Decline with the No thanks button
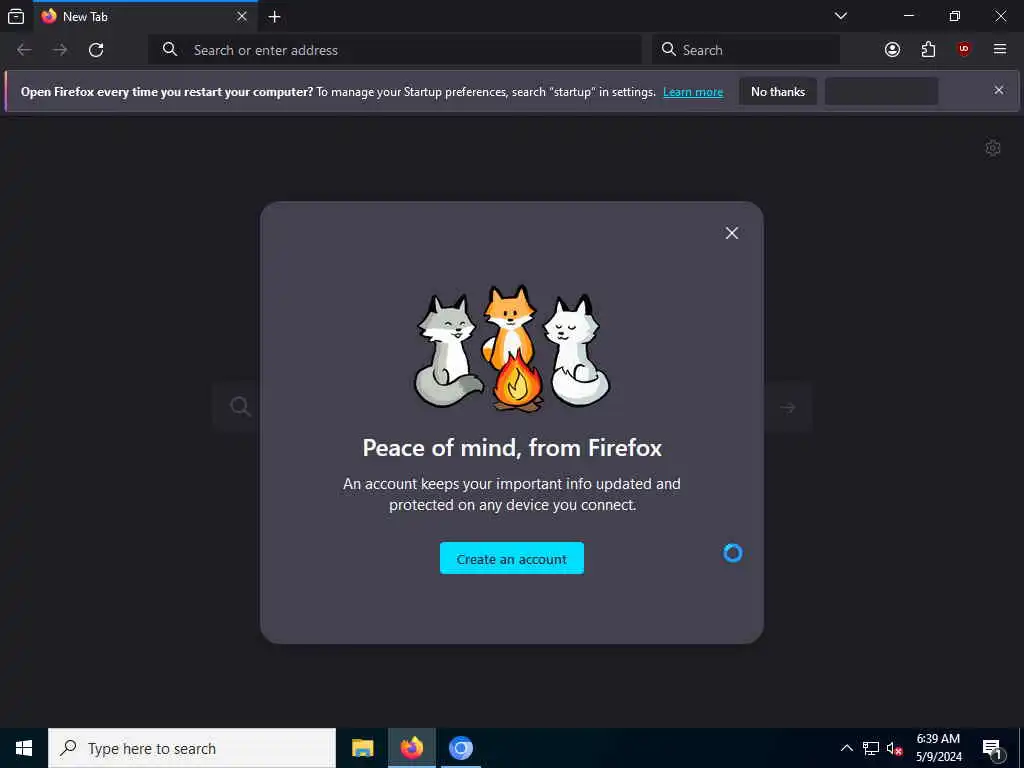Screen dimensions: 1024x768 778,91
